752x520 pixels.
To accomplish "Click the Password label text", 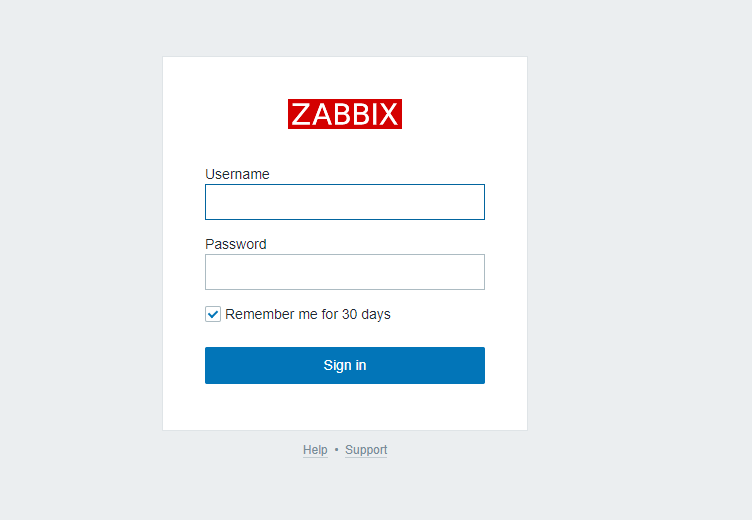I will pos(236,244).
